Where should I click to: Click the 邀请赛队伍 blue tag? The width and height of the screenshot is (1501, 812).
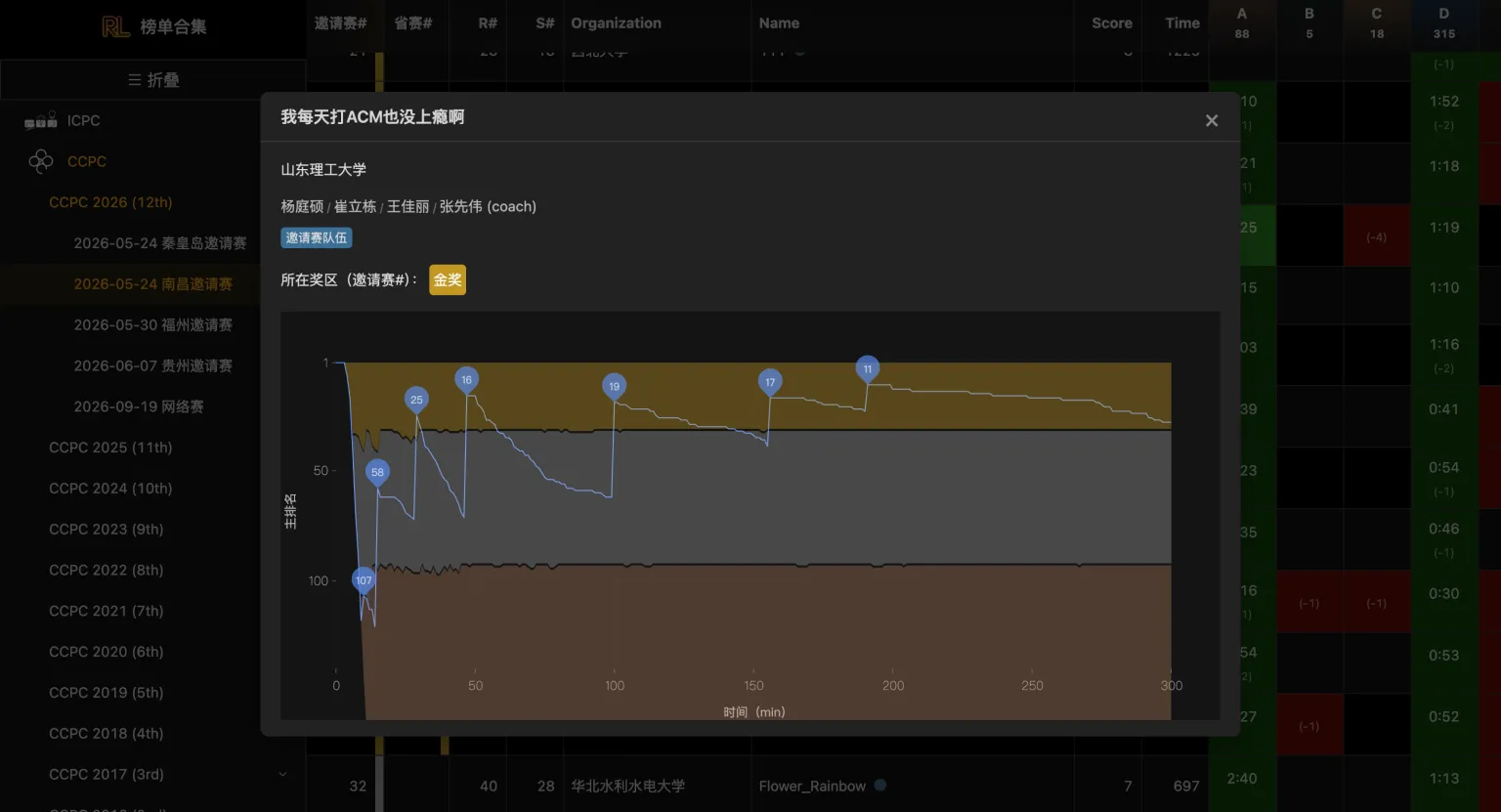pyautogui.click(x=317, y=237)
